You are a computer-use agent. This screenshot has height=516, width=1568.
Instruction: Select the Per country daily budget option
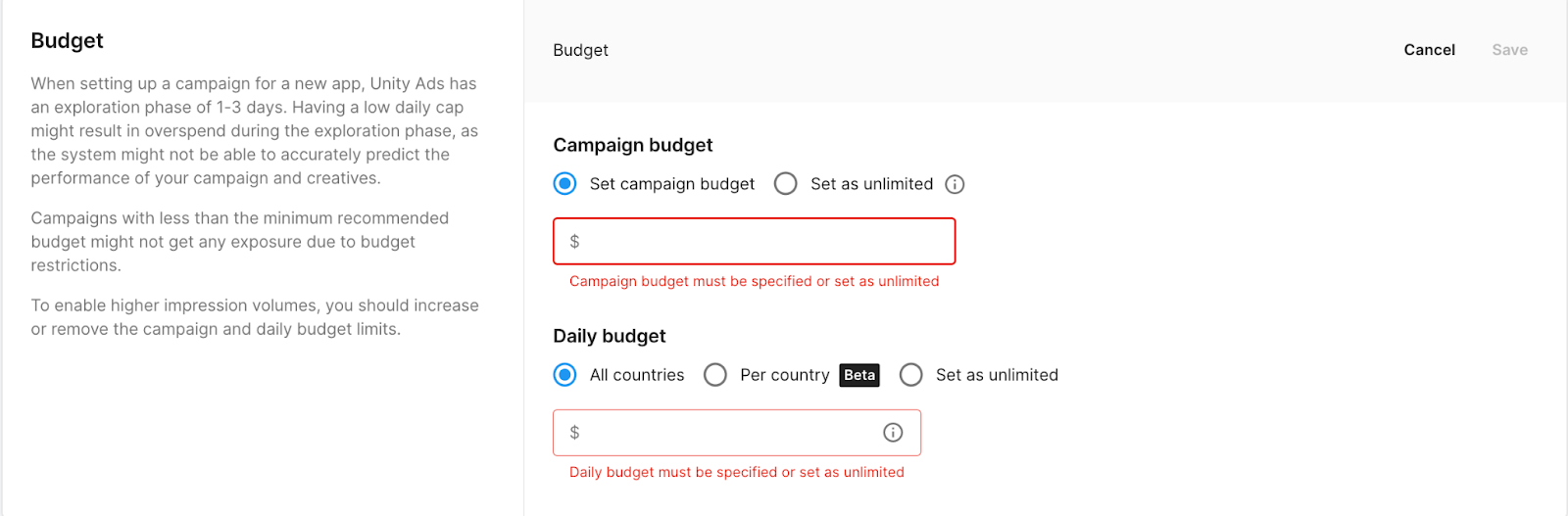click(715, 375)
